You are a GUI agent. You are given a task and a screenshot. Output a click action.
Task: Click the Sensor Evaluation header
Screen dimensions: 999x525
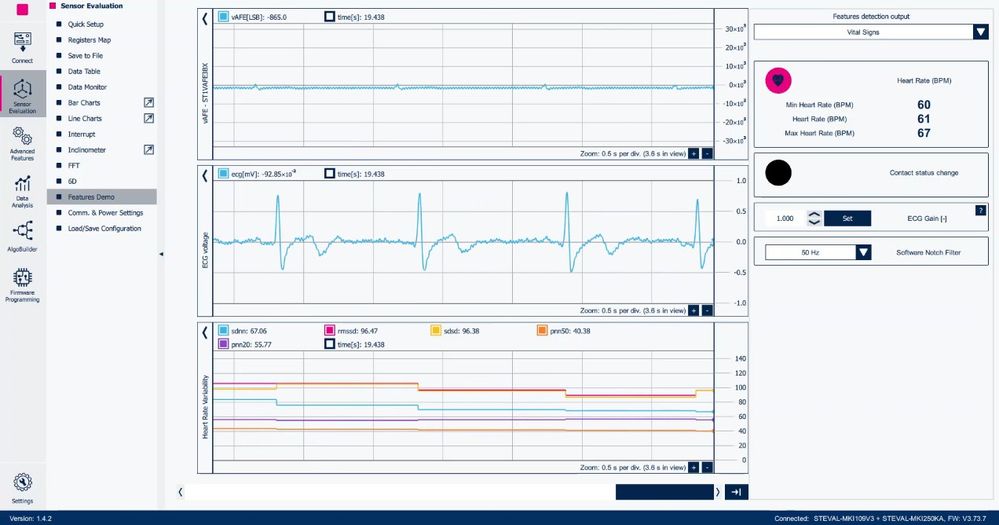(92, 6)
